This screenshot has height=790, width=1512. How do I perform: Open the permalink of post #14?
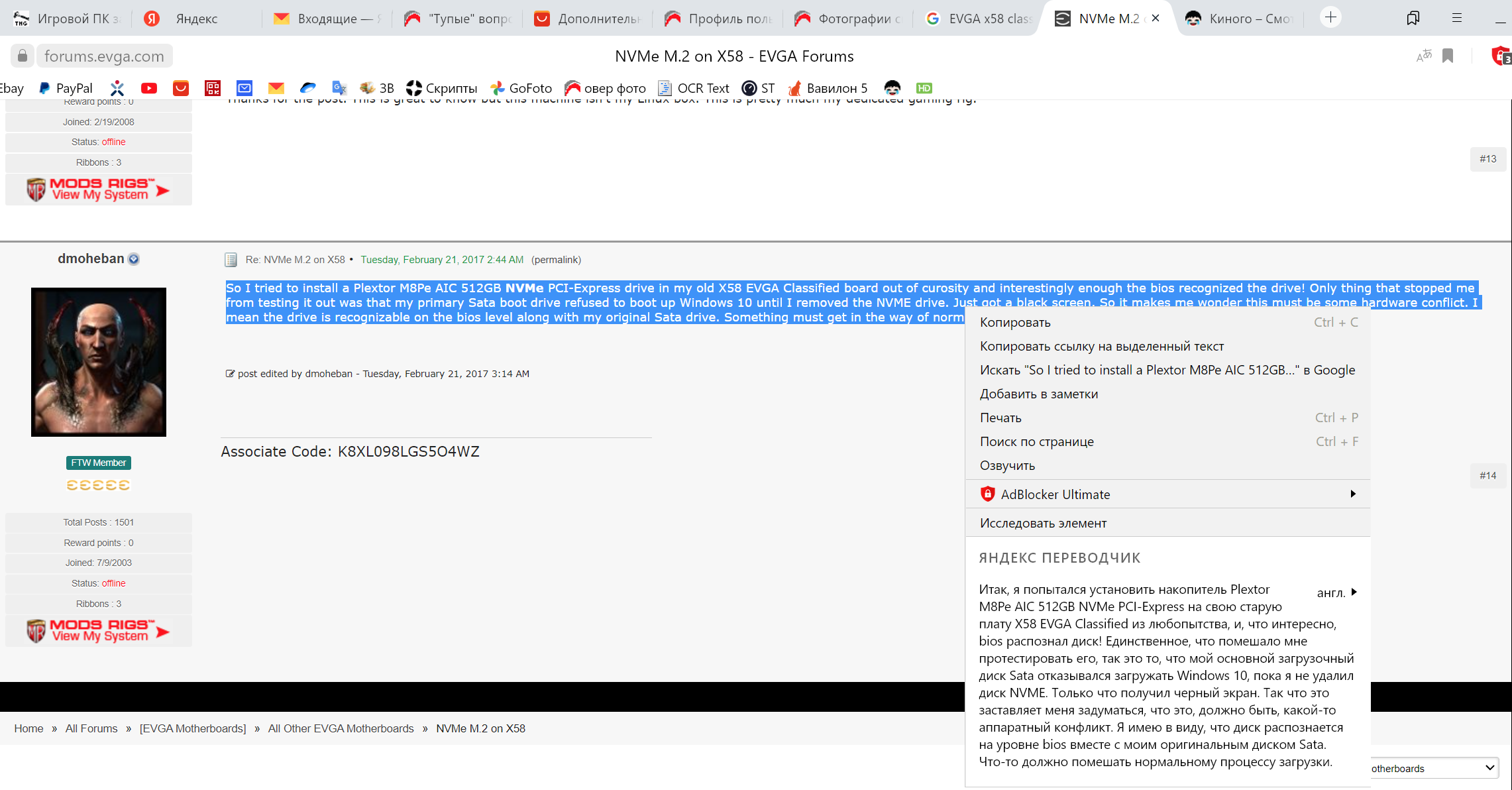click(556, 260)
